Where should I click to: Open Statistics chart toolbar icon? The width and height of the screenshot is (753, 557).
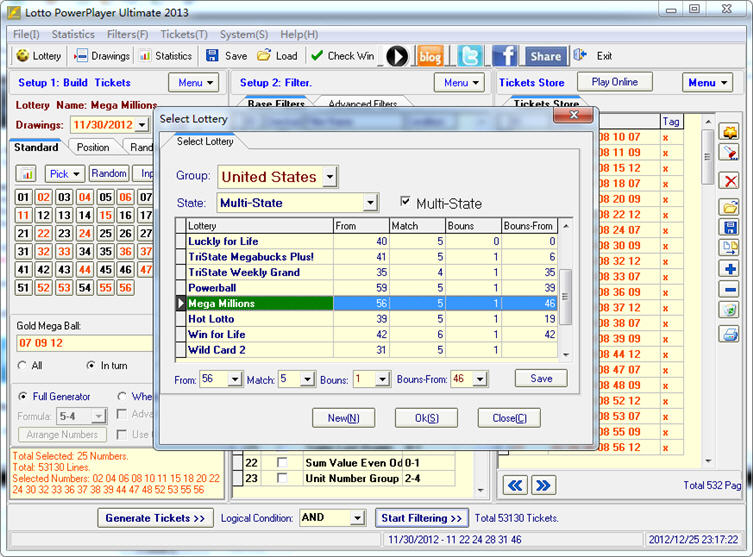coord(144,56)
